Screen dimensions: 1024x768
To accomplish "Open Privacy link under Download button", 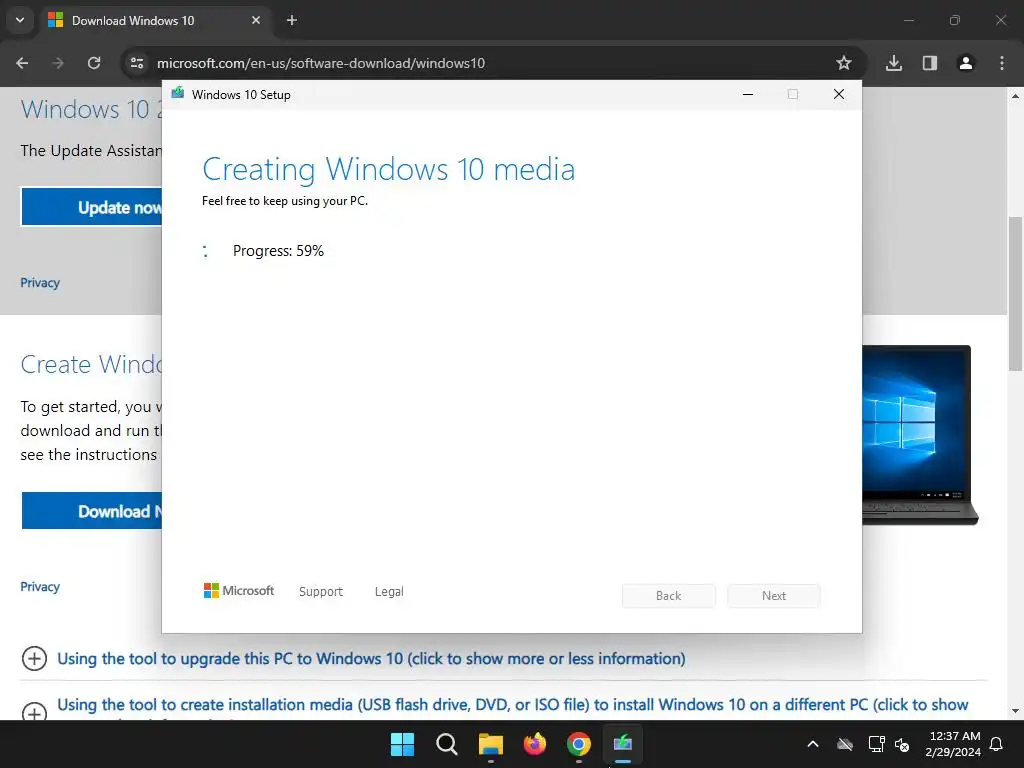I will (40, 586).
